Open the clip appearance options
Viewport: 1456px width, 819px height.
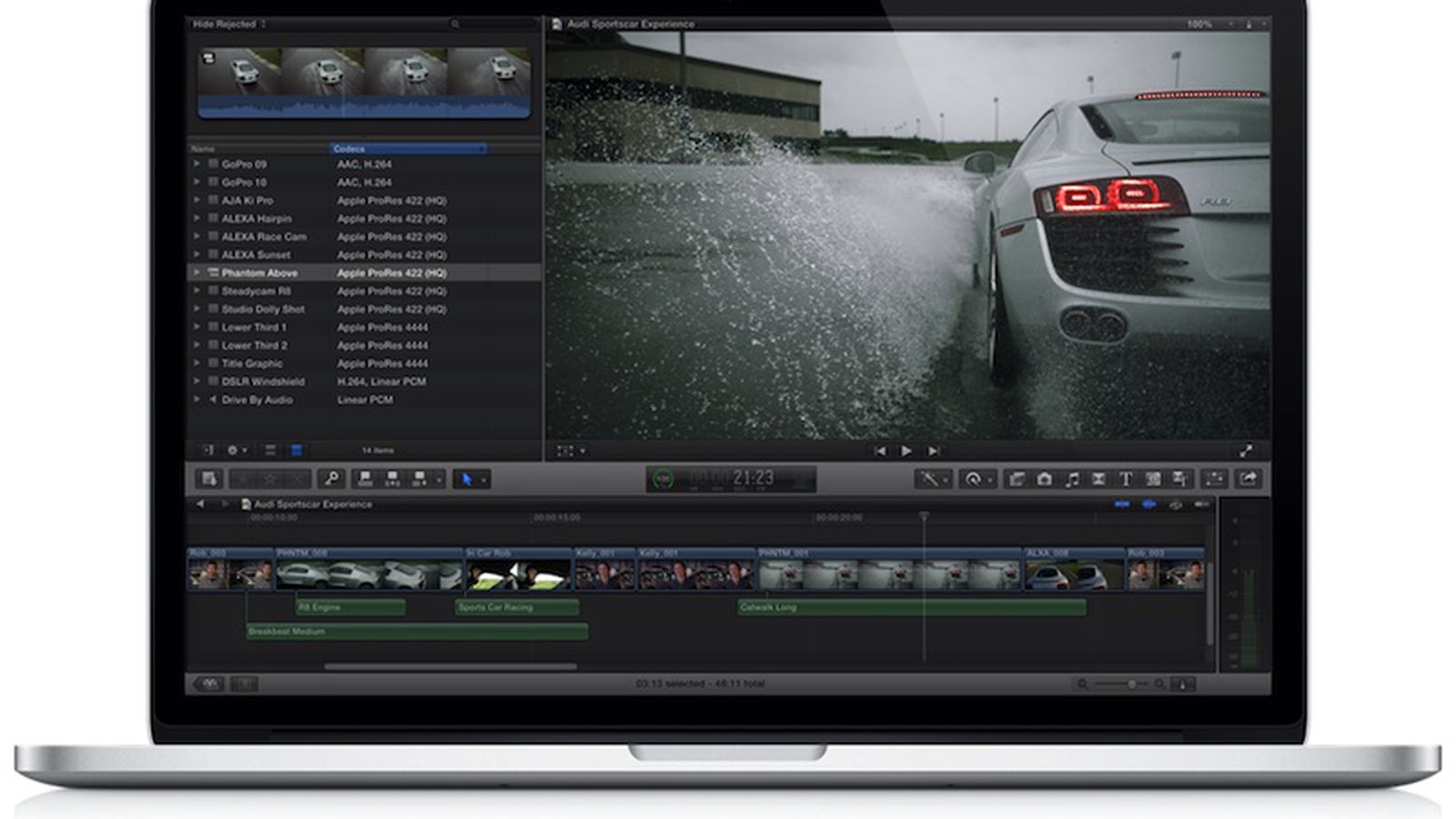[x=1182, y=684]
